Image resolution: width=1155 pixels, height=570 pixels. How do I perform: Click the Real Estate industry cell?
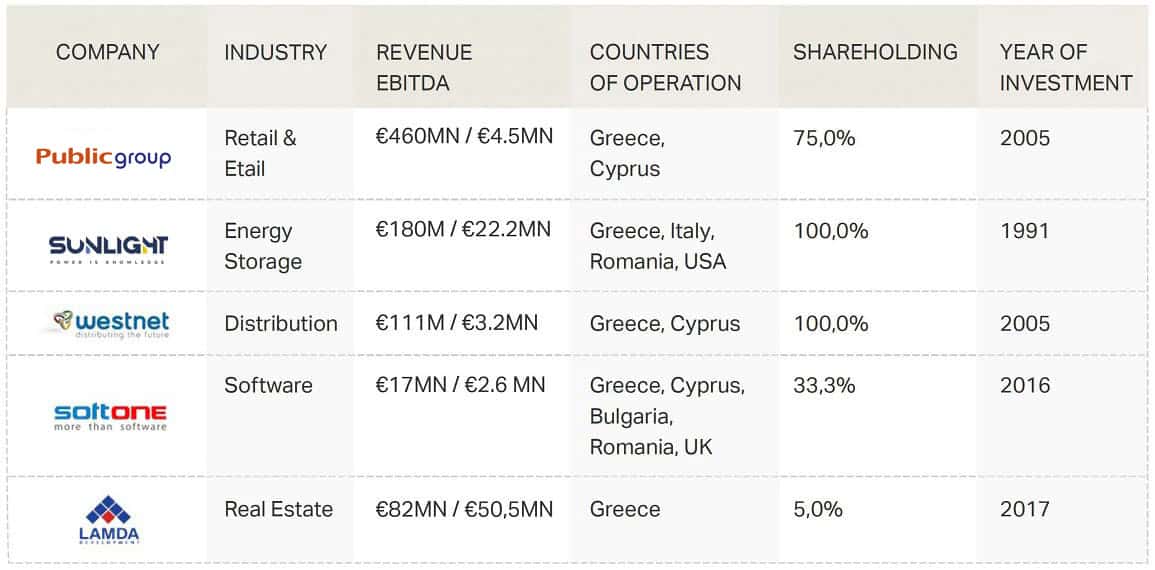coord(278,509)
